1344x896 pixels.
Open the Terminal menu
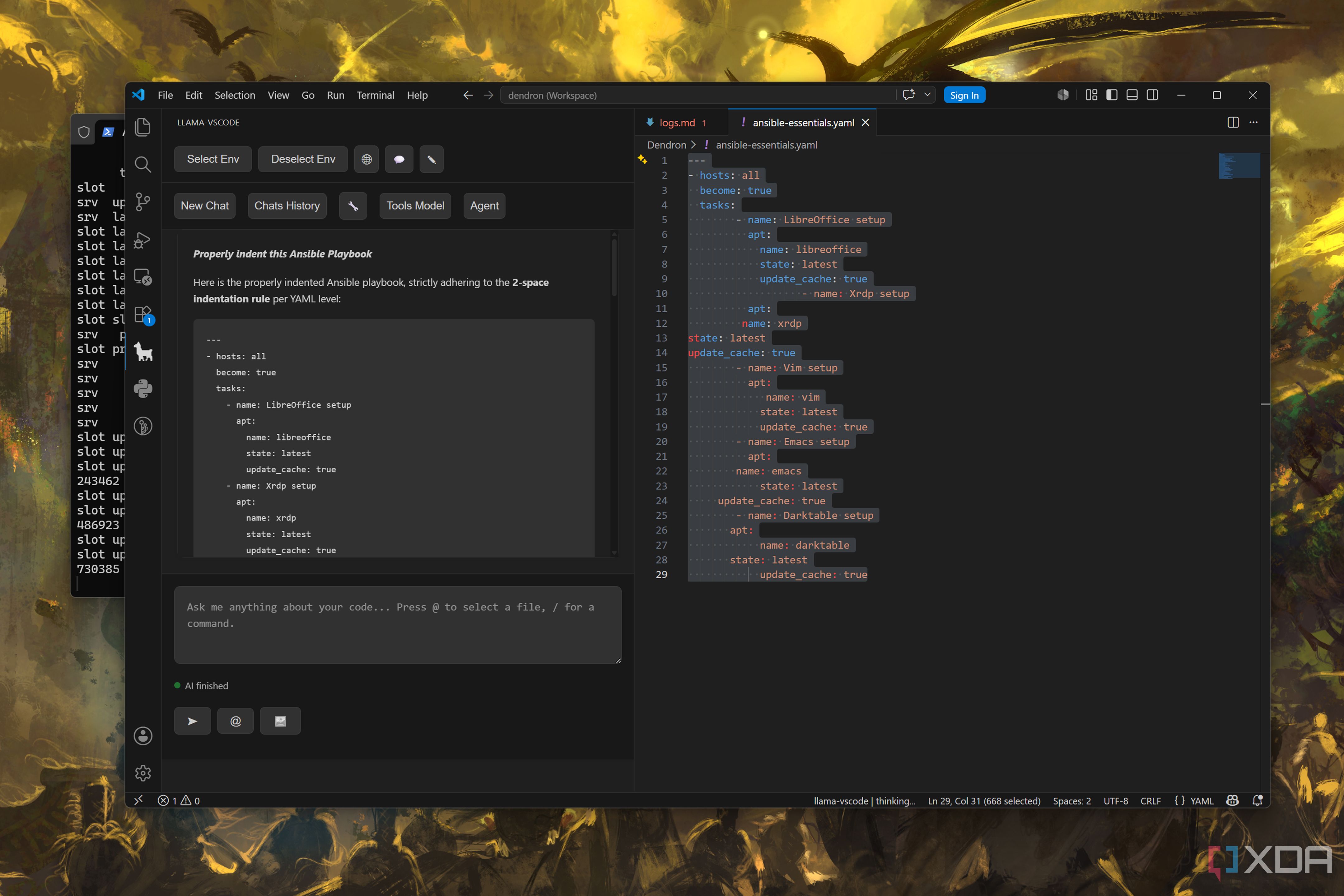pos(376,95)
